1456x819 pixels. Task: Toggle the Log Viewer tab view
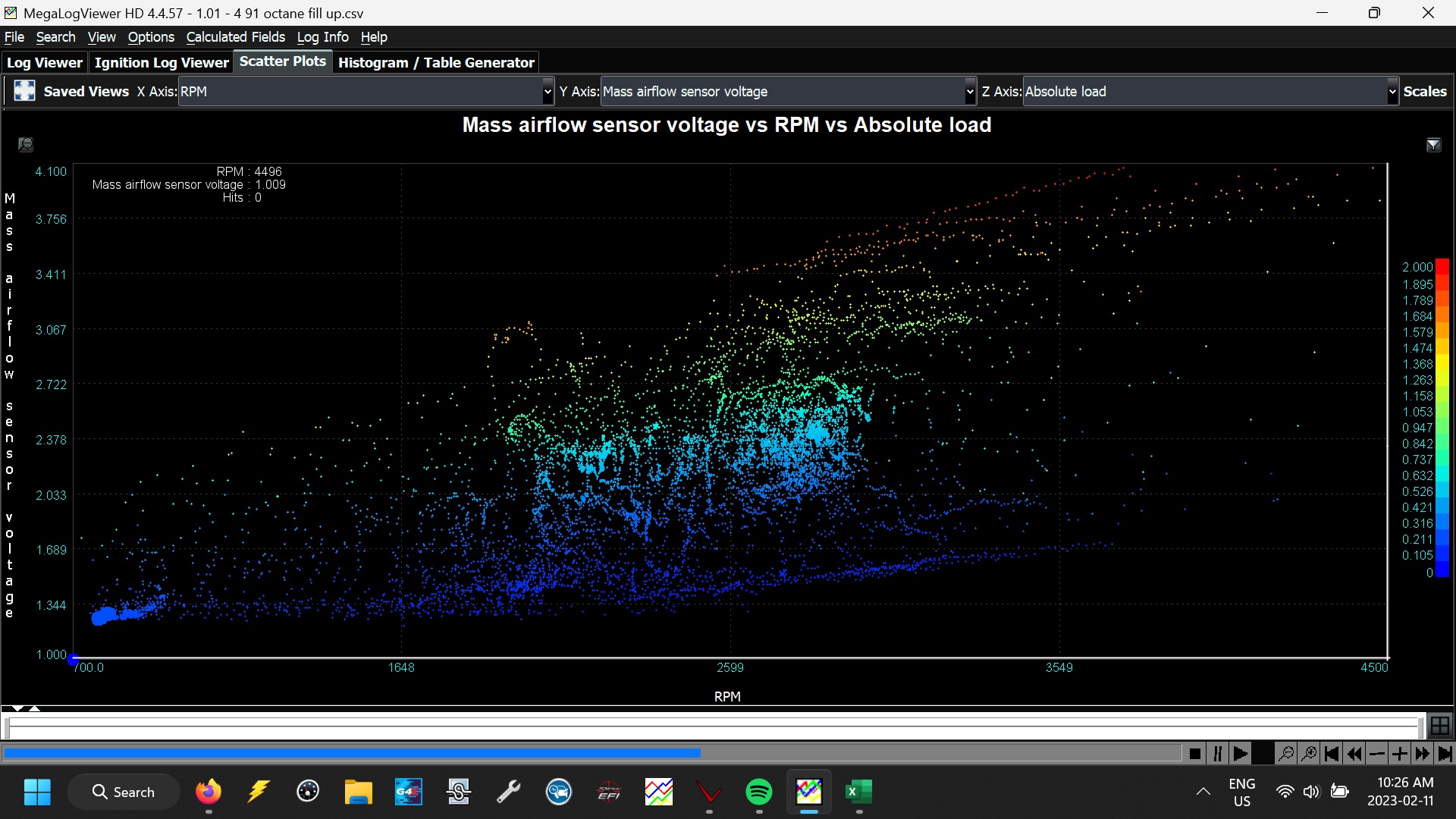[45, 62]
